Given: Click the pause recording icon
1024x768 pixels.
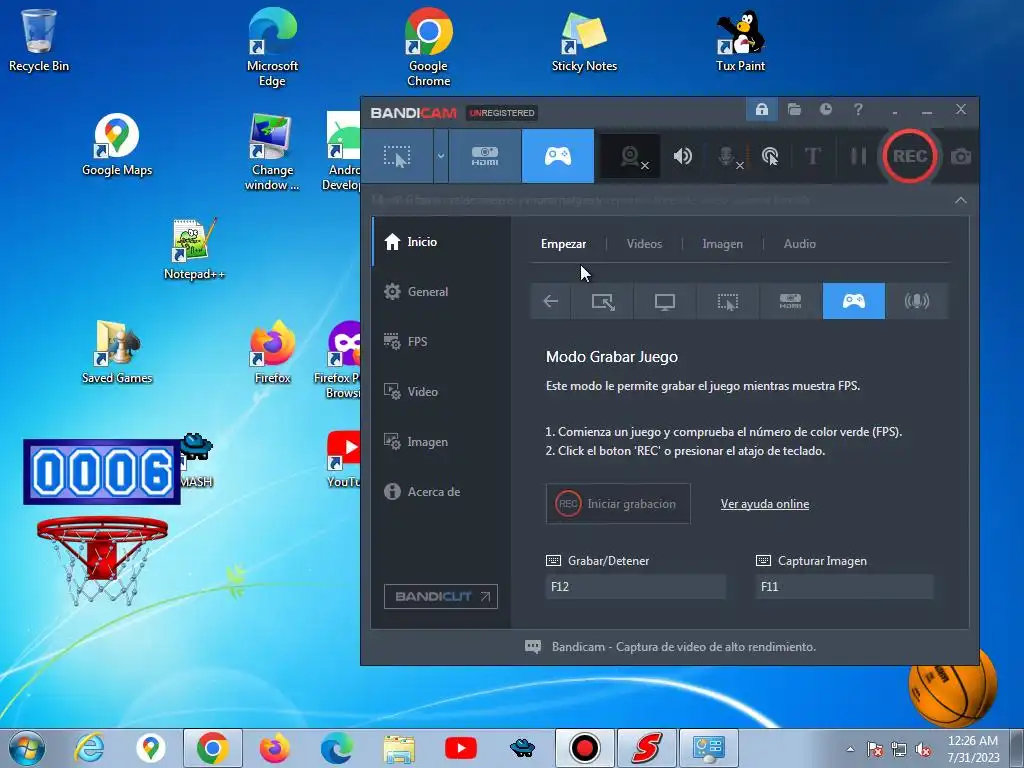Looking at the screenshot, I should tap(858, 156).
